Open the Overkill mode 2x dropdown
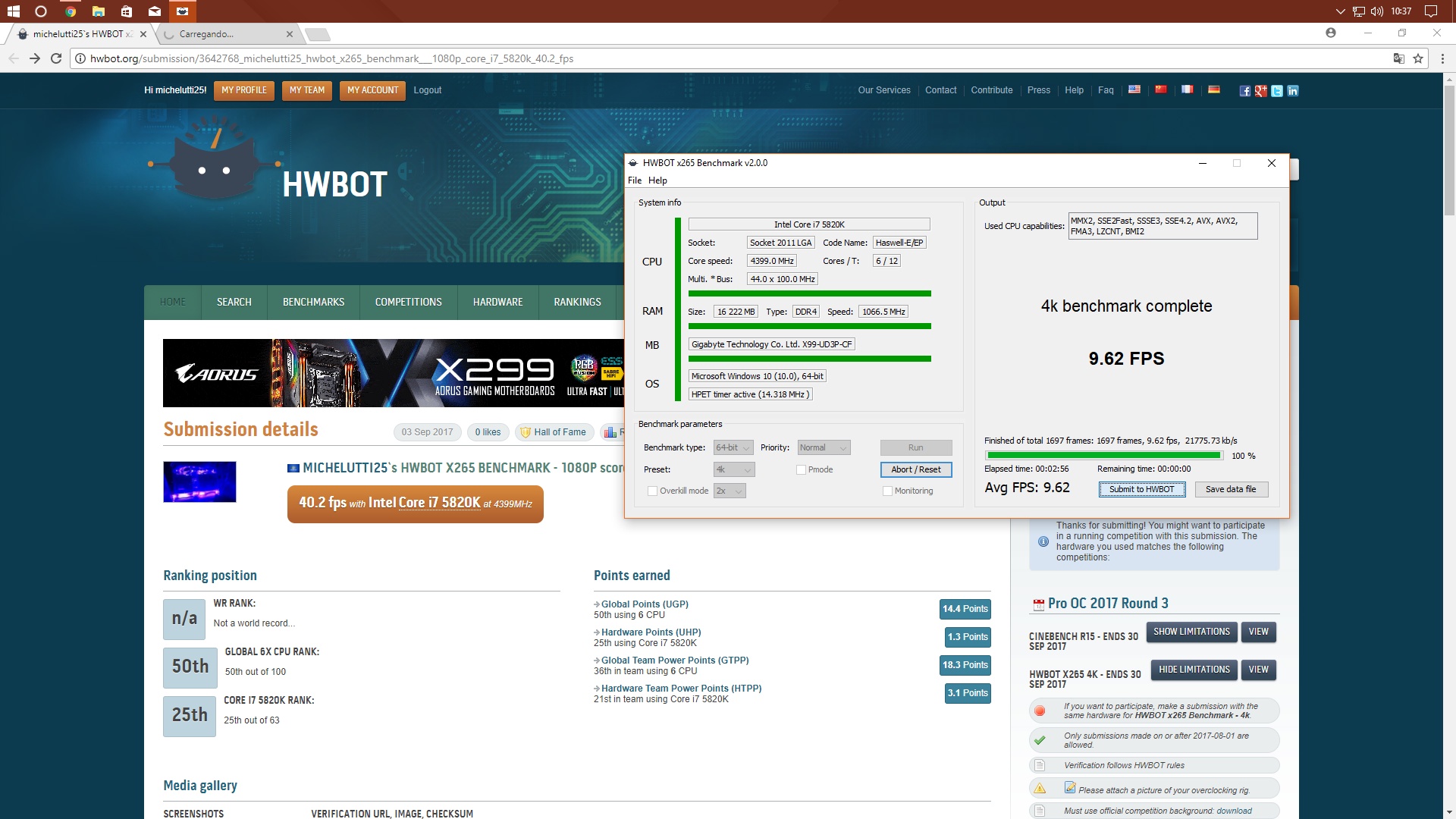Screen dimensions: 1456x819 point(730,491)
